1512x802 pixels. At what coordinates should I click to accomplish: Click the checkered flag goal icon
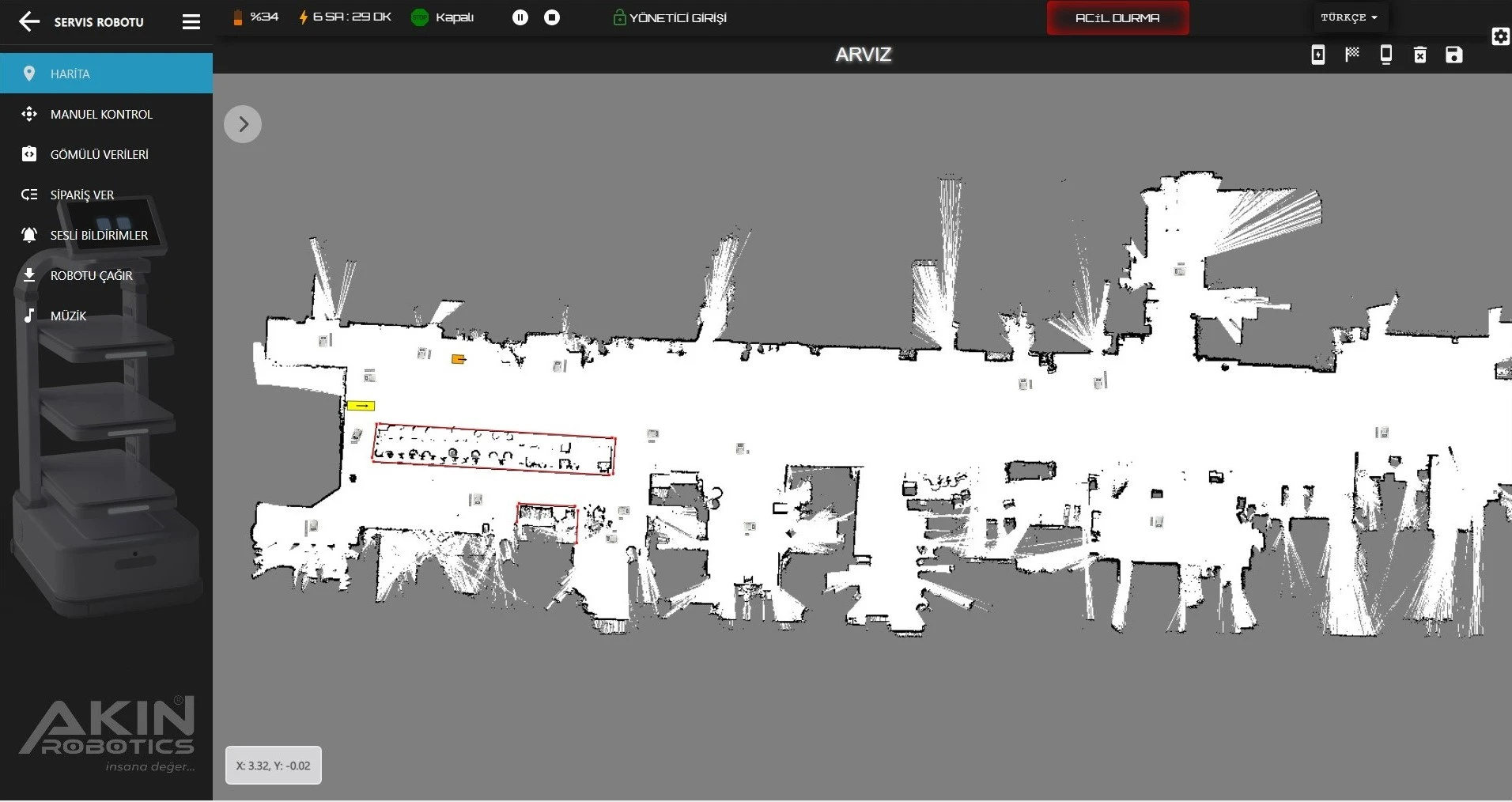coord(1352,55)
